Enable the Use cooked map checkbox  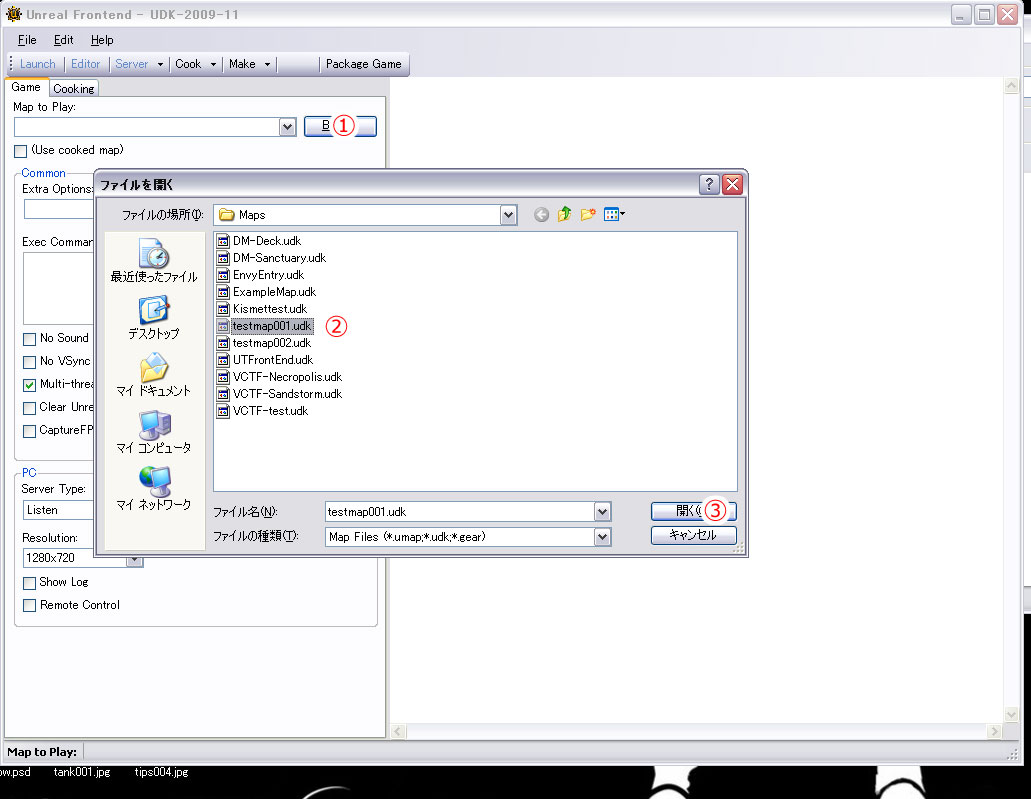coord(20,151)
